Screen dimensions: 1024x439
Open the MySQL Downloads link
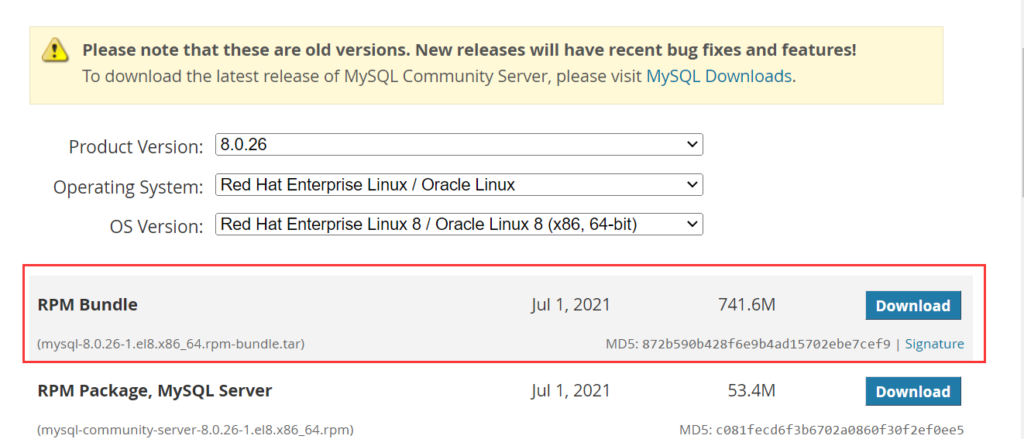point(719,76)
